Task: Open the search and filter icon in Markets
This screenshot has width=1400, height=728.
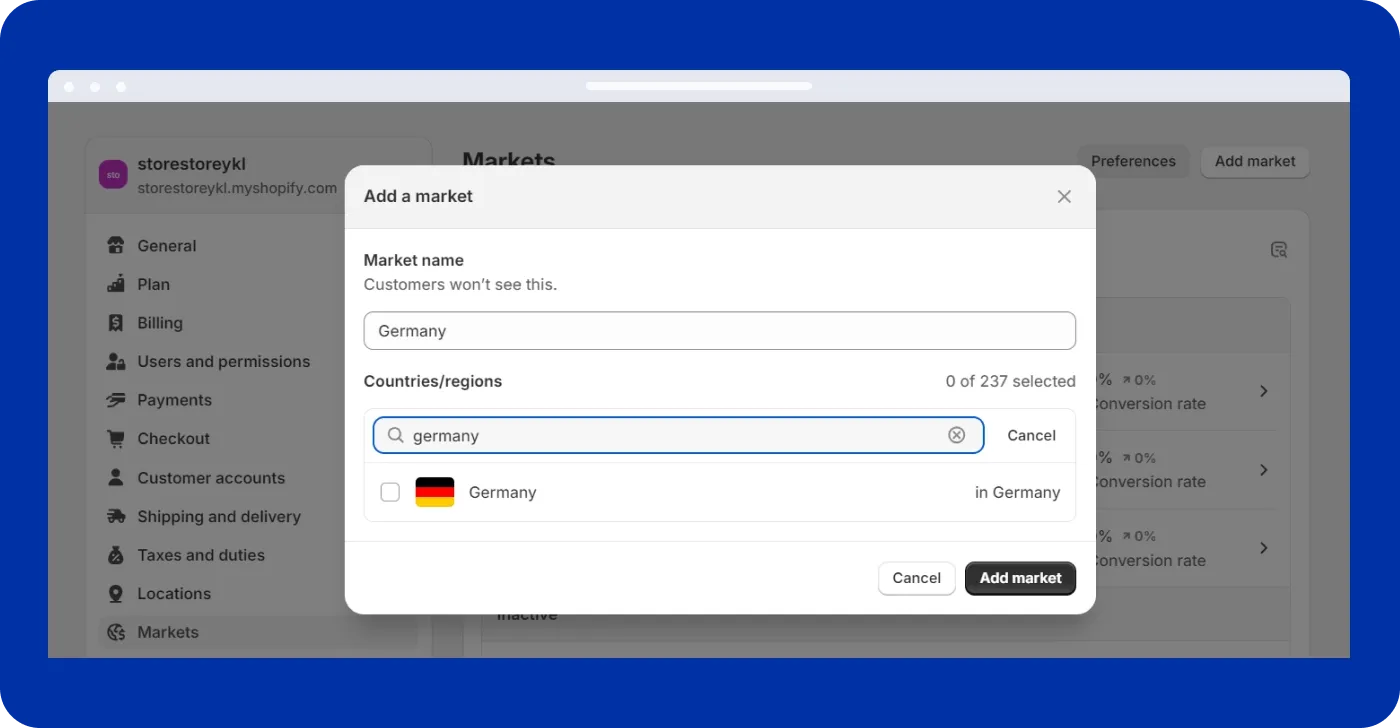Action: [x=1278, y=250]
